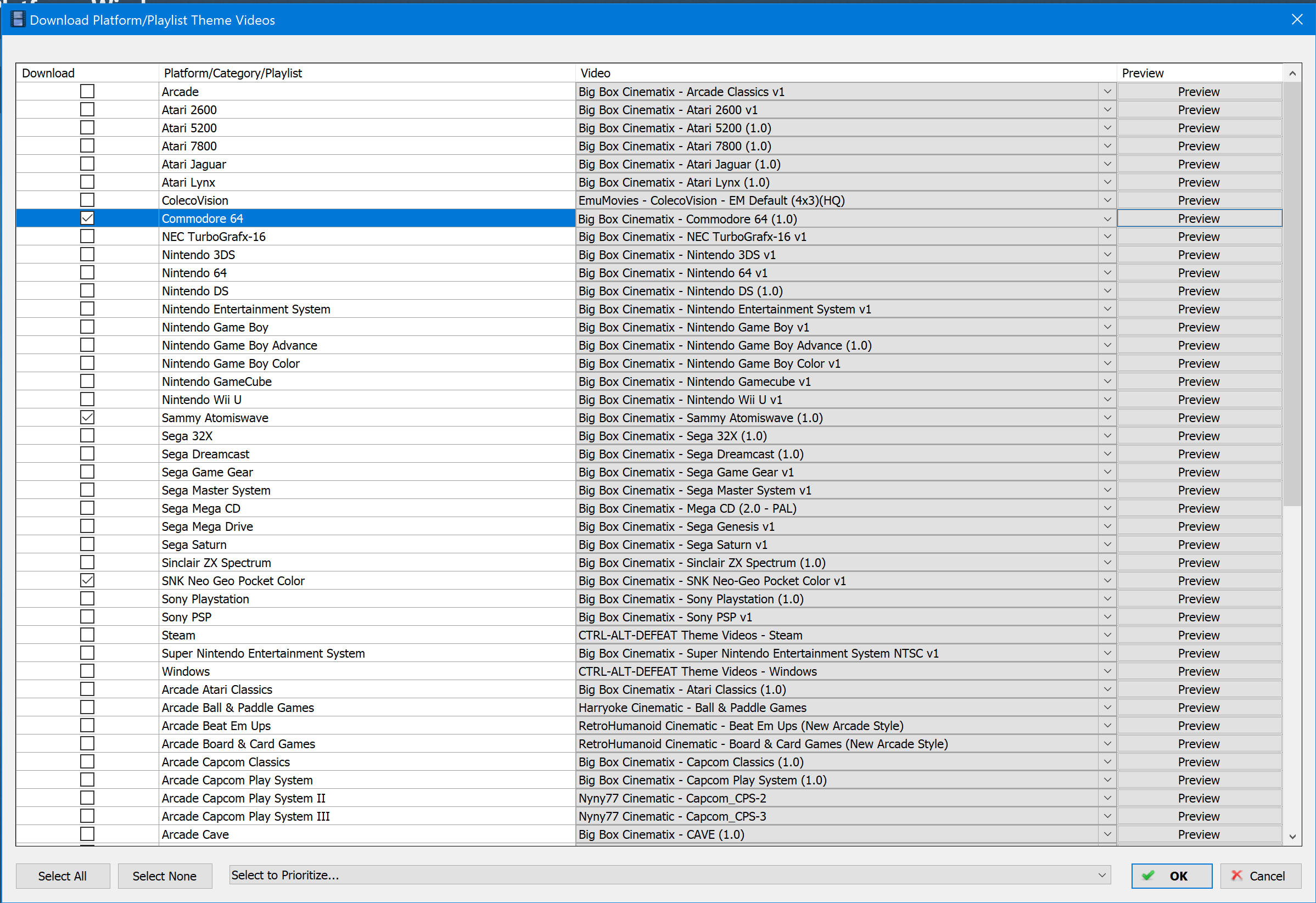Open video dropdown for Arcade row

(1107, 91)
